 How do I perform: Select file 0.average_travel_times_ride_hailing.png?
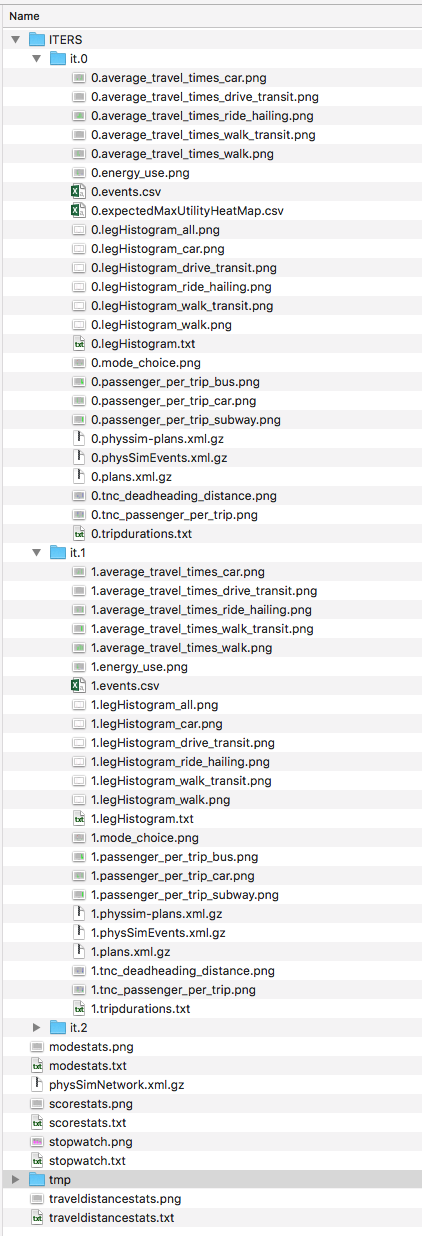coord(202,116)
